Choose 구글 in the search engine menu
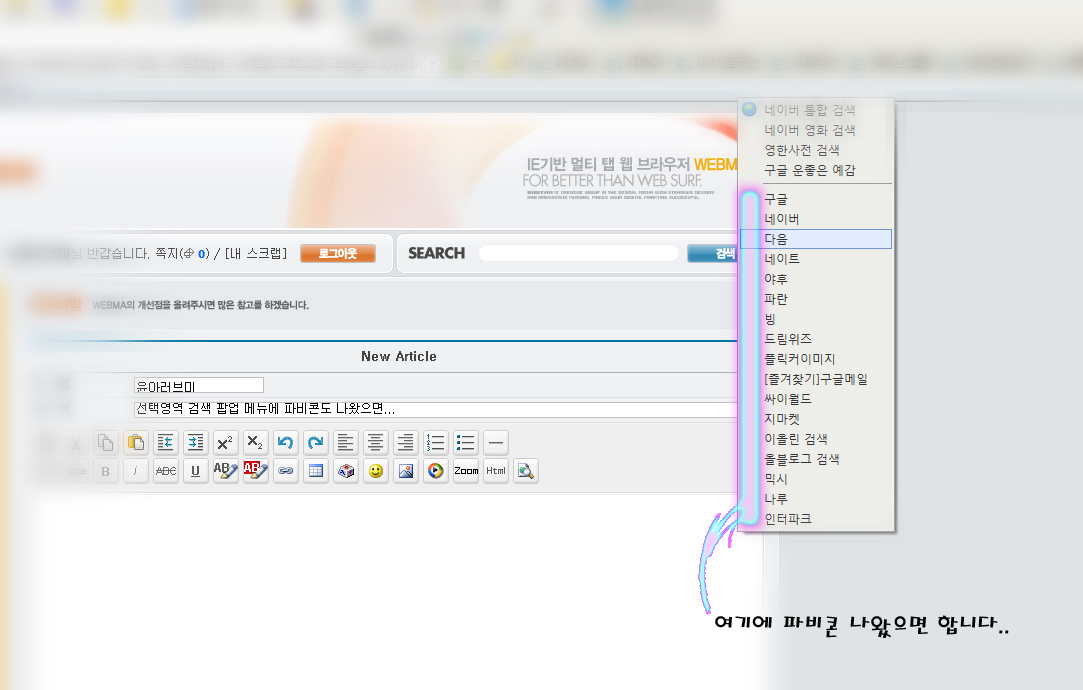This screenshot has height=690, width=1083. coord(776,199)
